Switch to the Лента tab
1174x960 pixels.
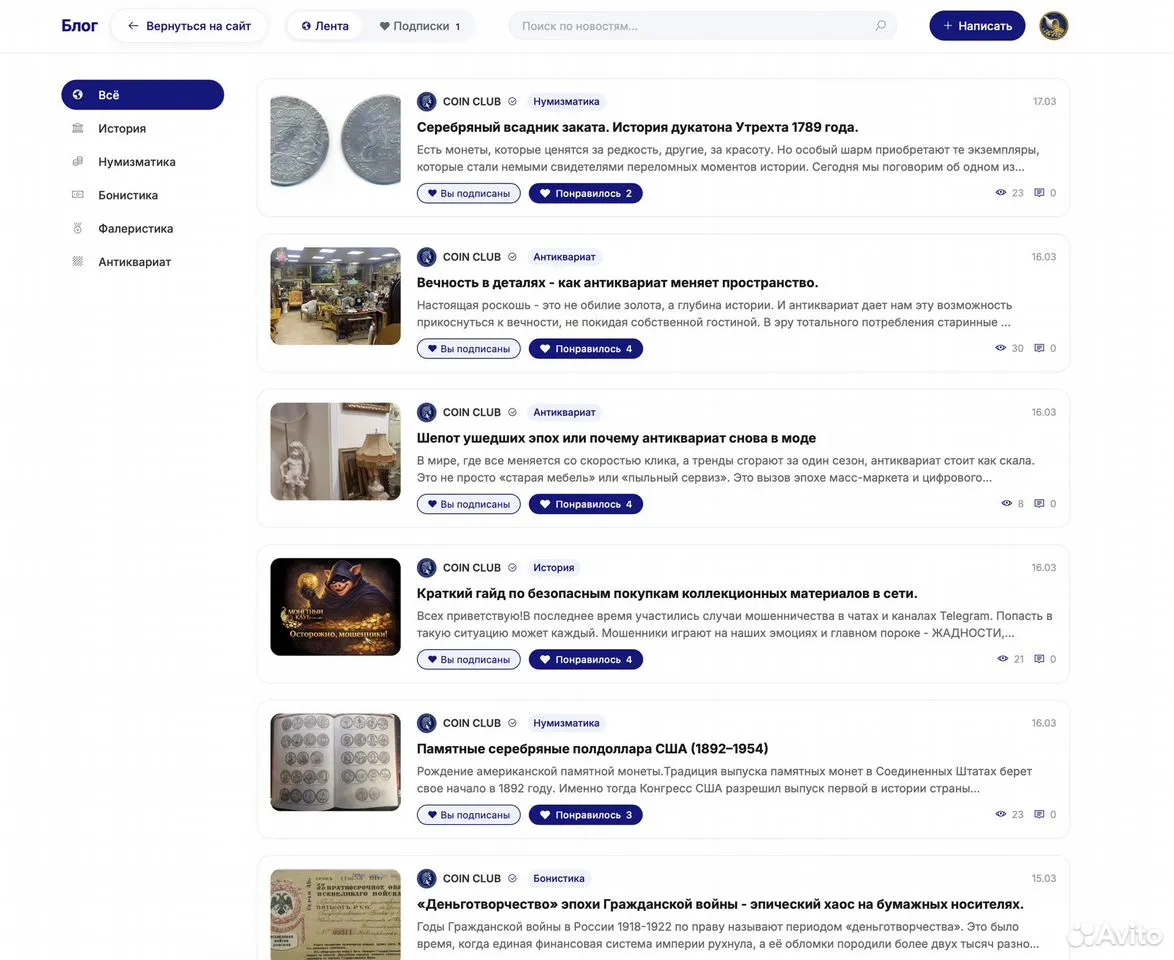pos(325,25)
